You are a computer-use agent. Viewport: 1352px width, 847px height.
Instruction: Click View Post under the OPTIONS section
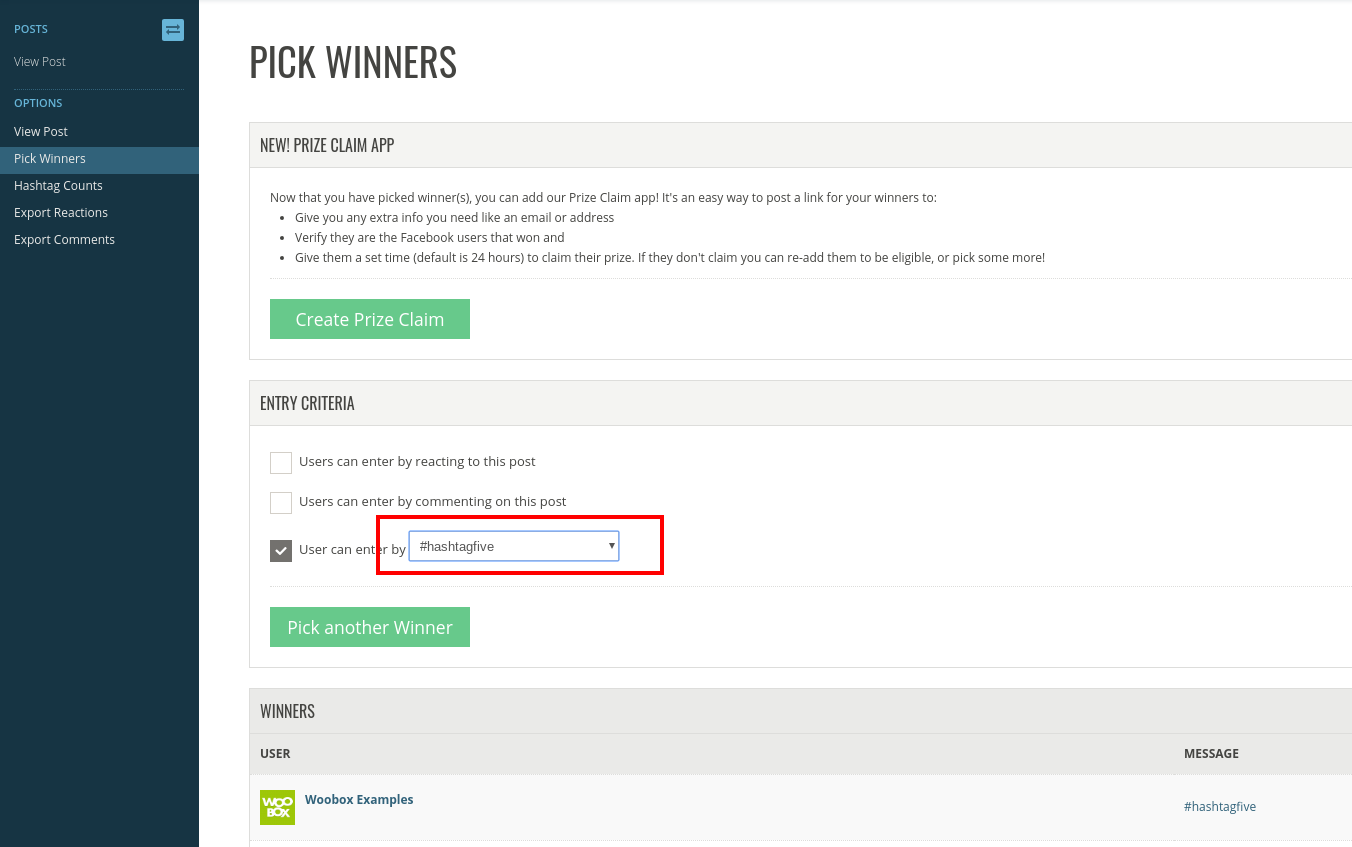pyautogui.click(x=40, y=131)
